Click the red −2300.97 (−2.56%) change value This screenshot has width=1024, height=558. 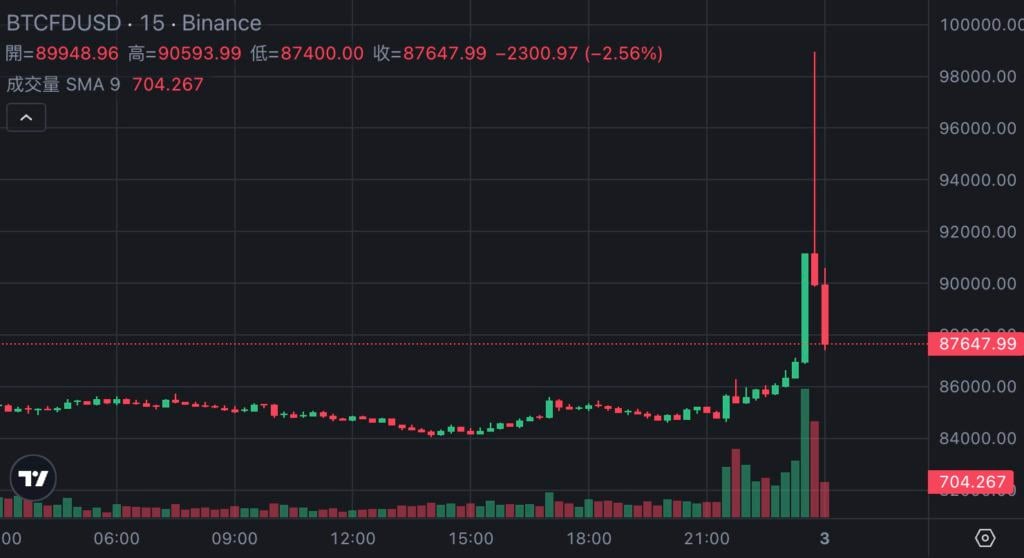tap(579, 53)
